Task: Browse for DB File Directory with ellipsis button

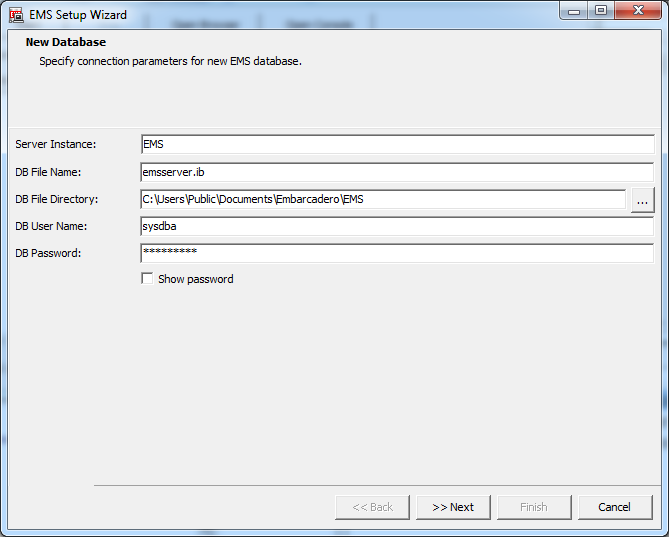Action: coord(643,199)
